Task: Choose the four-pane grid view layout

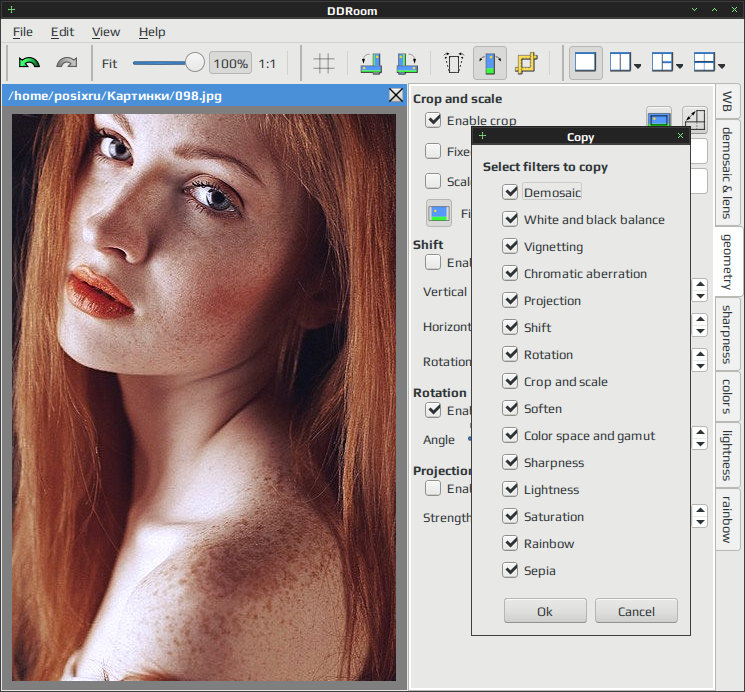Action: point(704,62)
